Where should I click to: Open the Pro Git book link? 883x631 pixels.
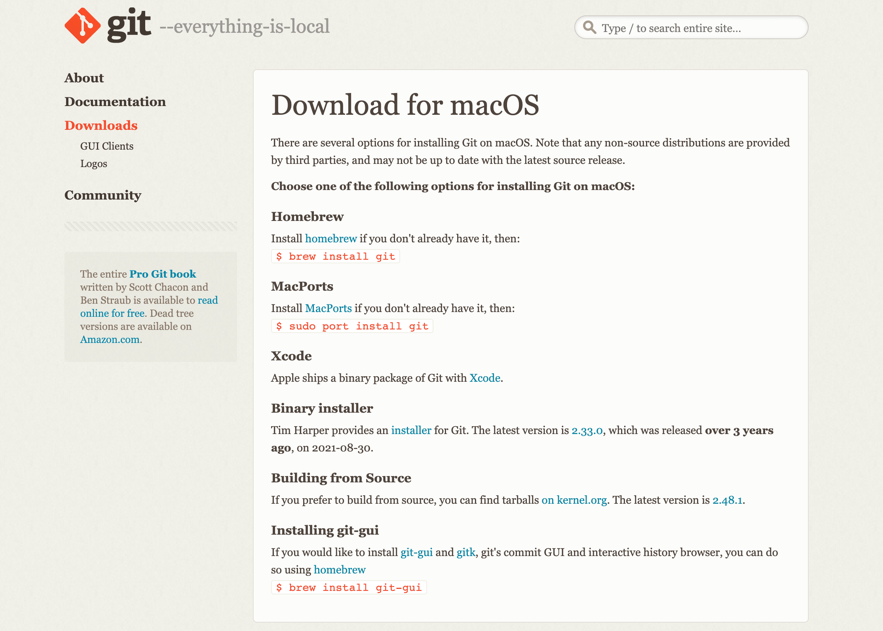(x=163, y=274)
